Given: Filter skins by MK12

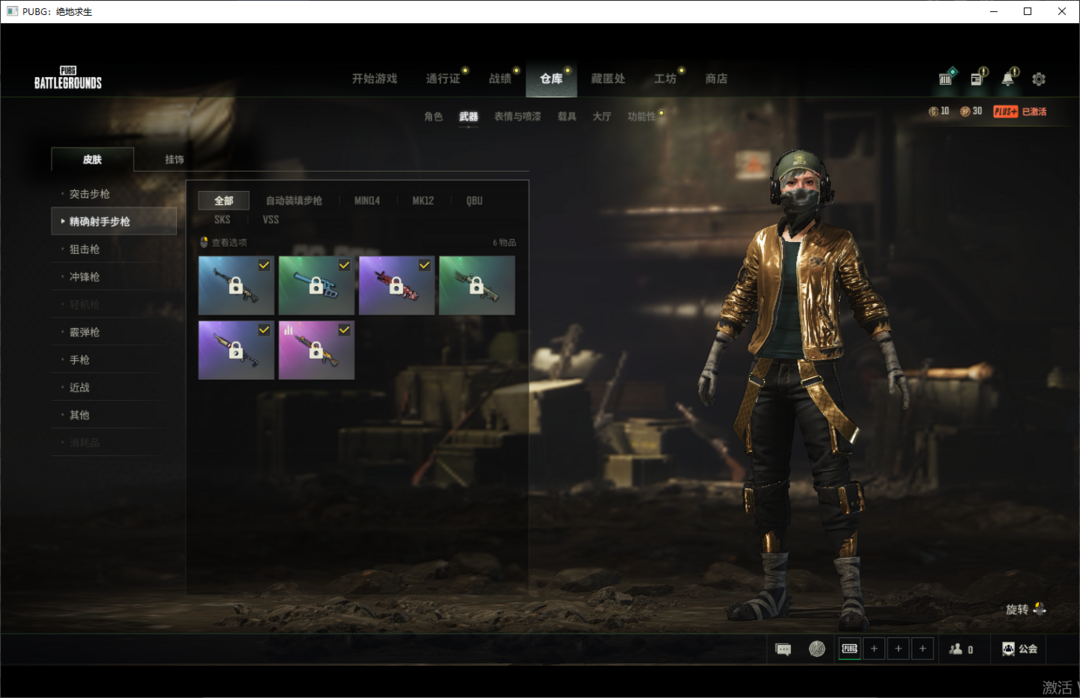Looking at the screenshot, I should 423,201.
